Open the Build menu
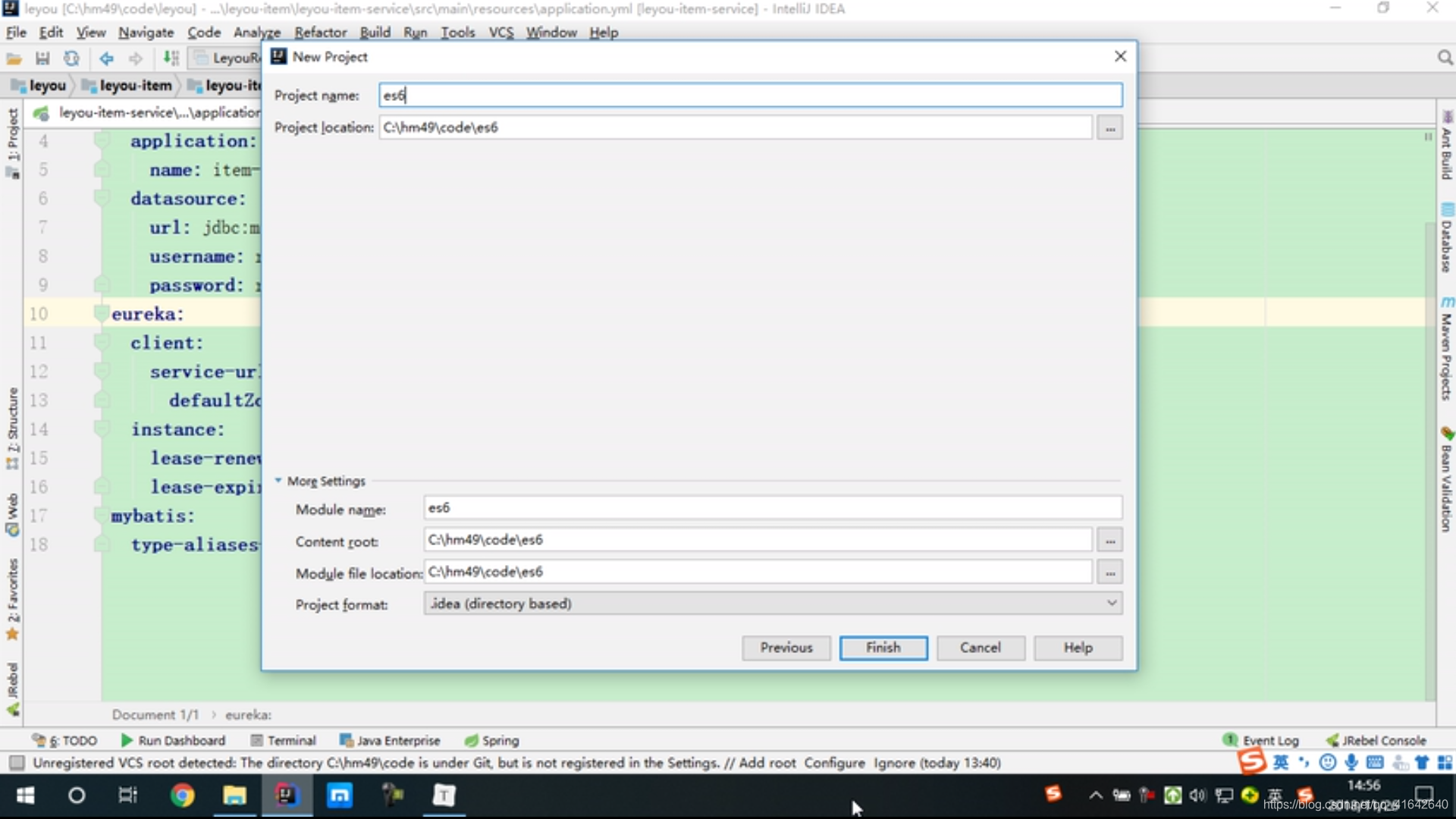 (375, 33)
